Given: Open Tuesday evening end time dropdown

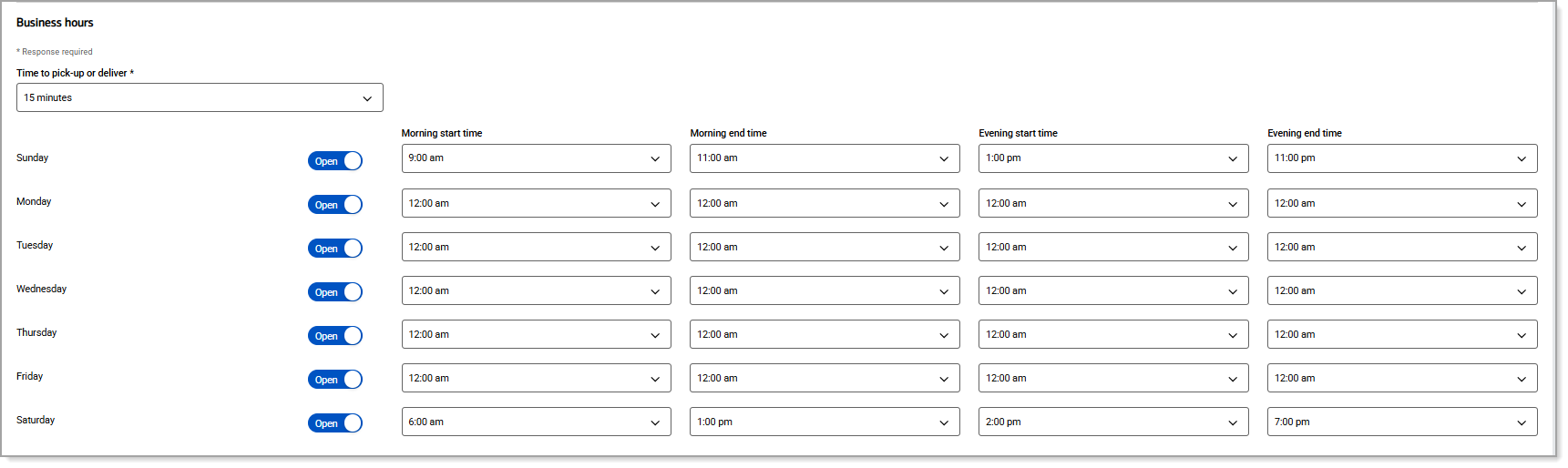Looking at the screenshot, I should coord(1402,247).
